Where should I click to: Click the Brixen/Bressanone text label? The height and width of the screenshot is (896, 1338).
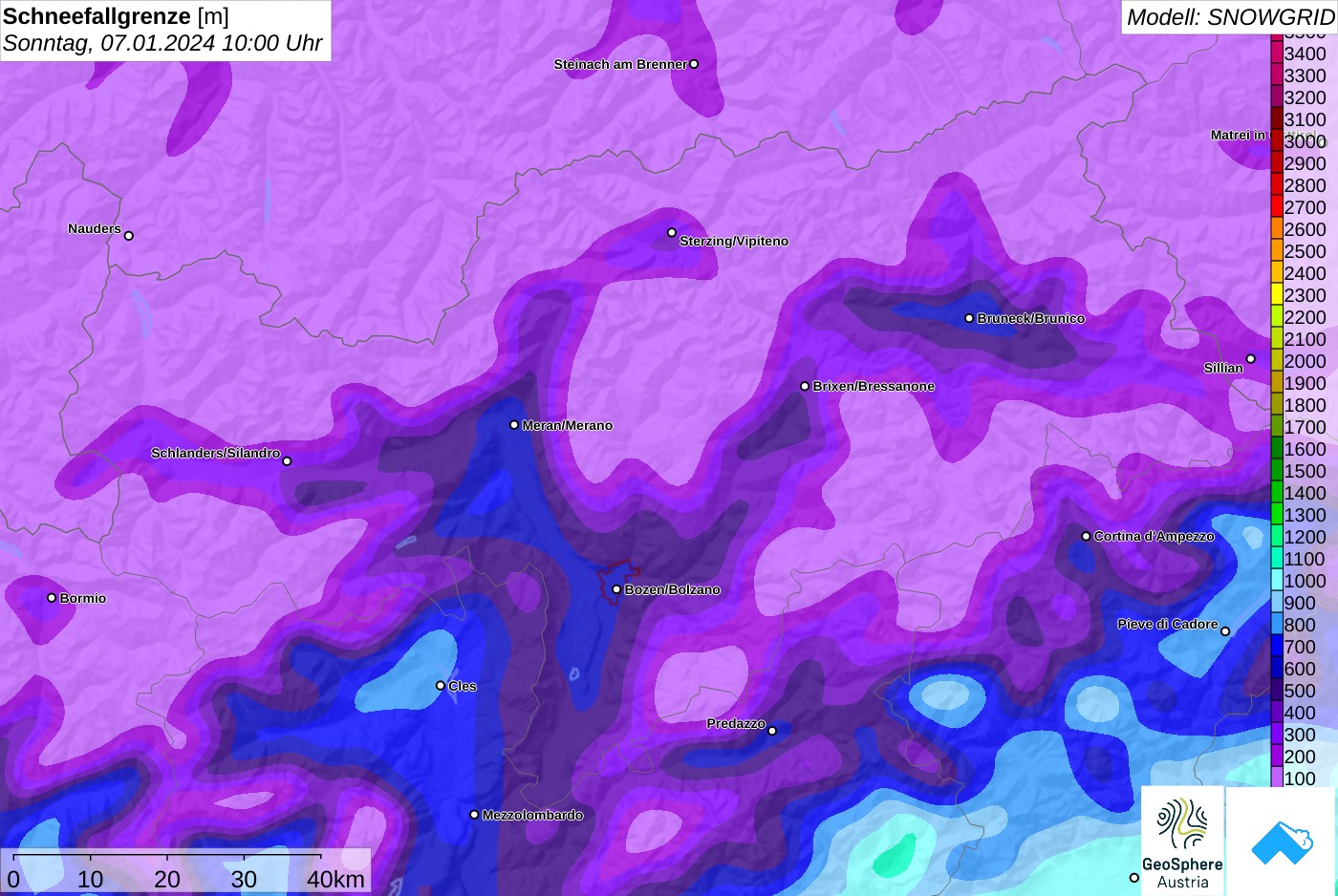pyautogui.click(x=874, y=386)
